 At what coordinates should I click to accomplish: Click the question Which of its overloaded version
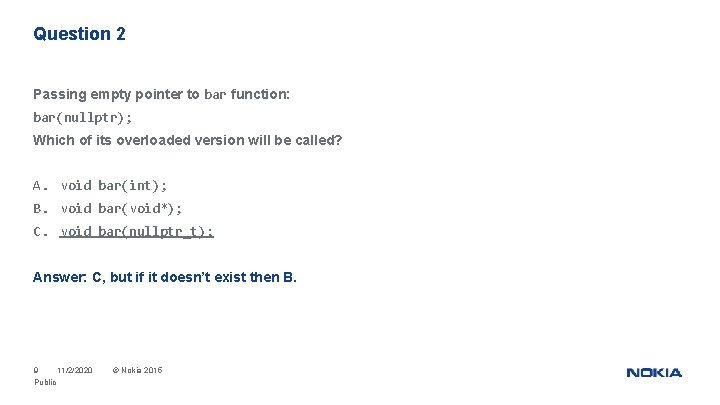coord(187,140)
